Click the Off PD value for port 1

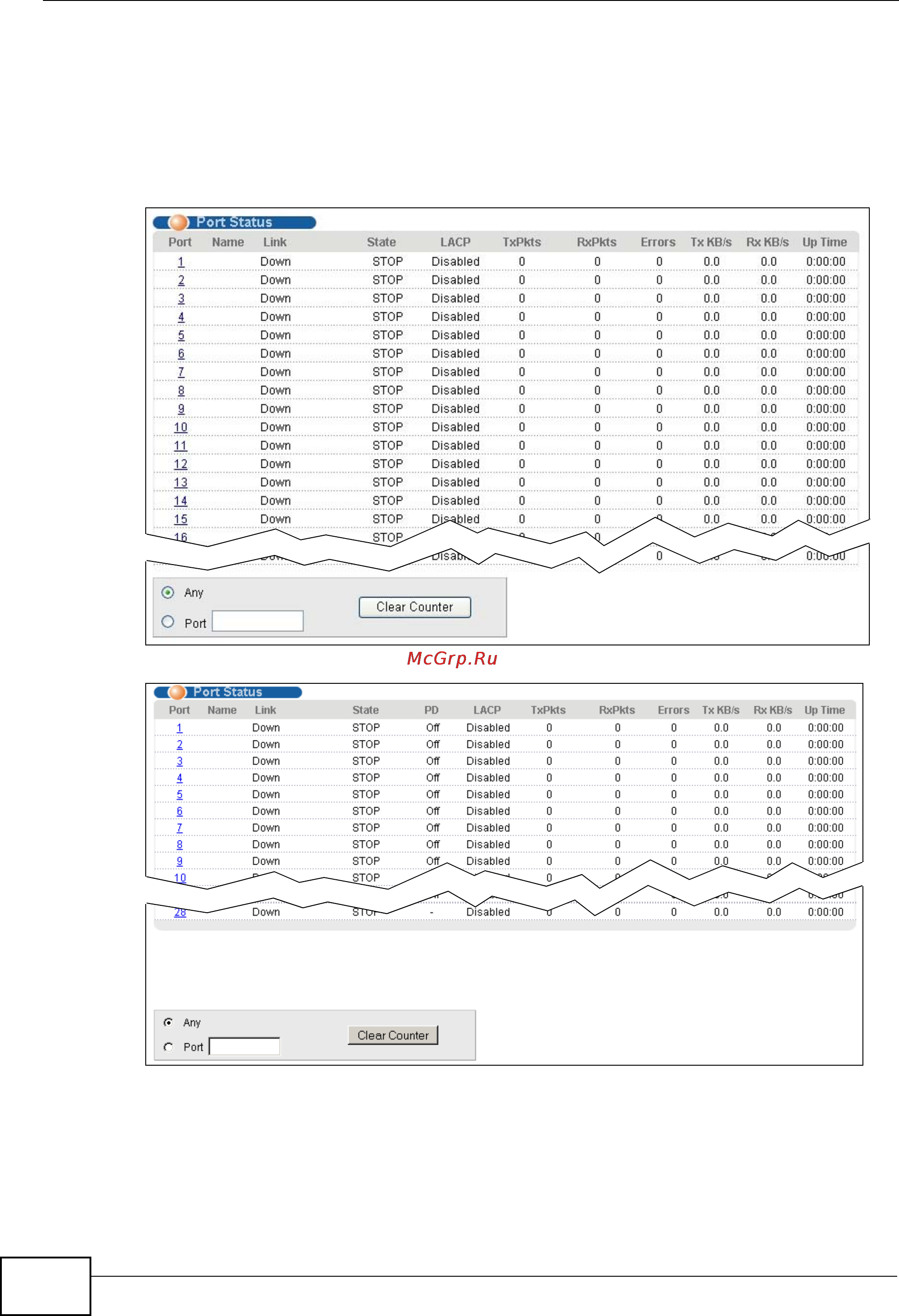pos(433,728)
